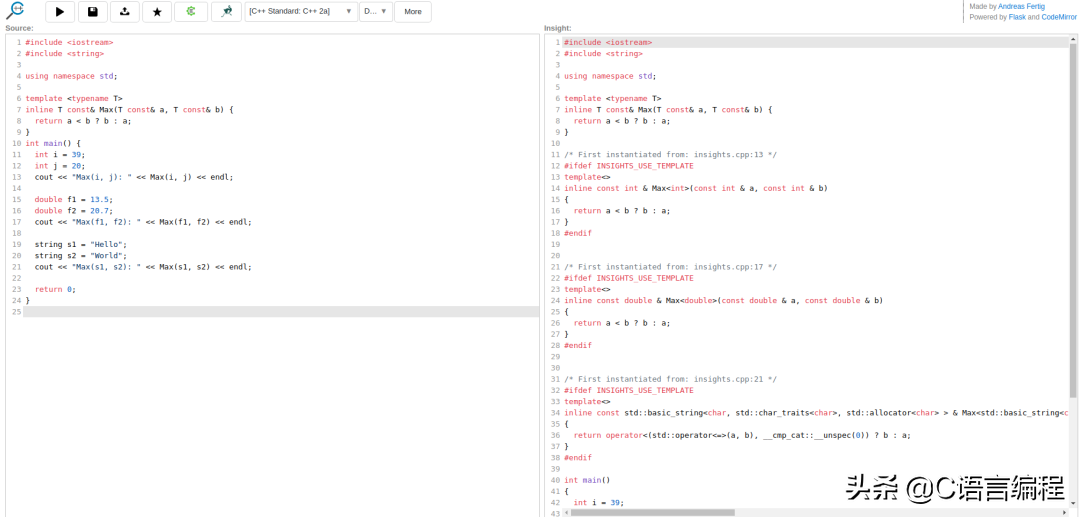
Task: Click Insight line 1 '#include <iostream>'
Action: click(x=608, y=43)
